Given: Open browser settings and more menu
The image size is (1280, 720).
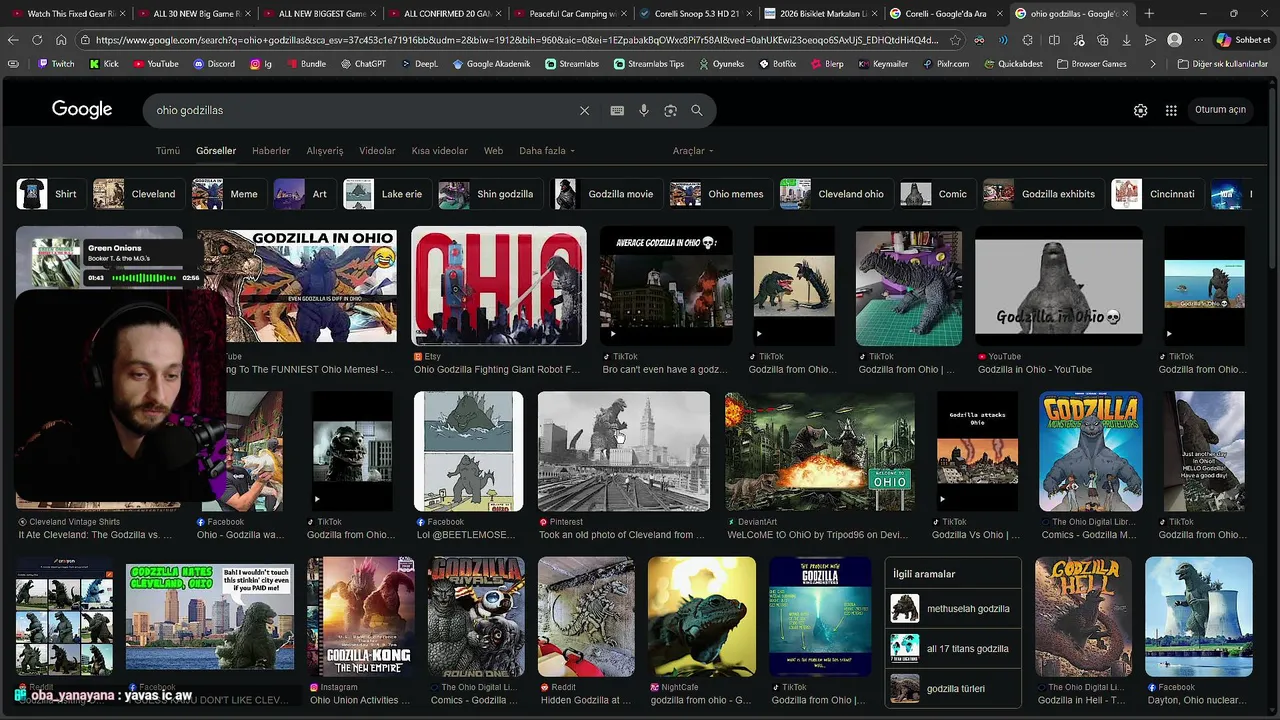Looking at the screenshot, I should (x=1200, y=40).
